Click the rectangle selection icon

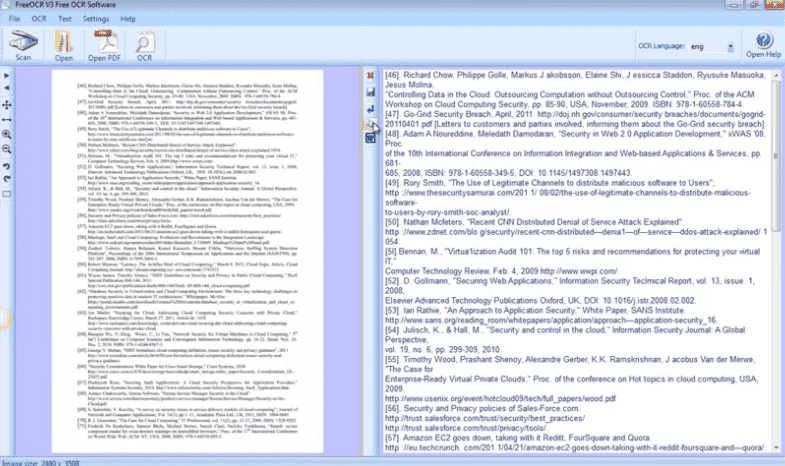(7, 194)
